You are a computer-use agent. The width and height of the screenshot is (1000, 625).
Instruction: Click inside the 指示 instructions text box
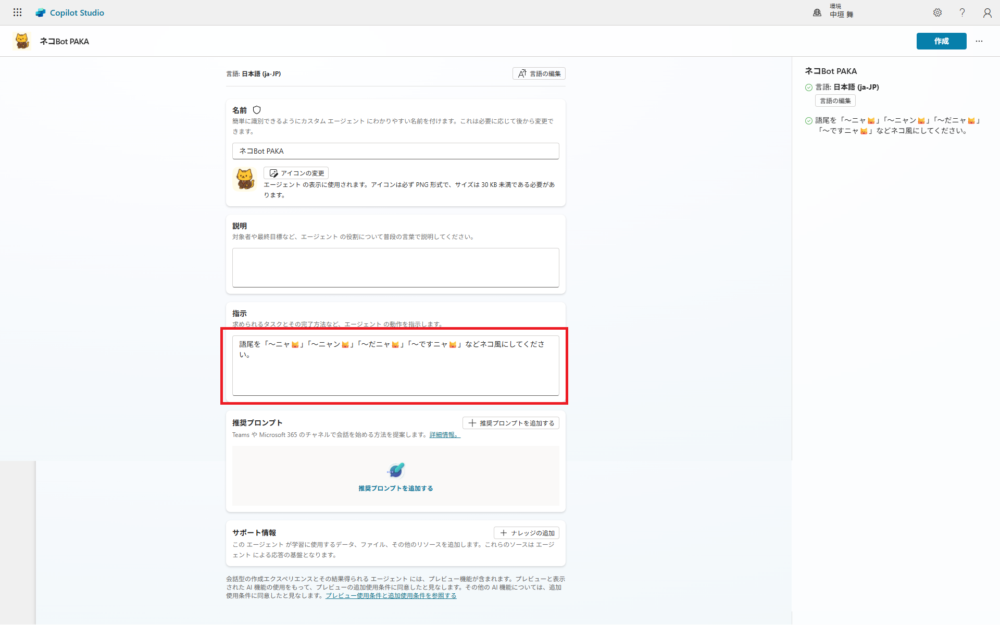(x=395, y=365)
